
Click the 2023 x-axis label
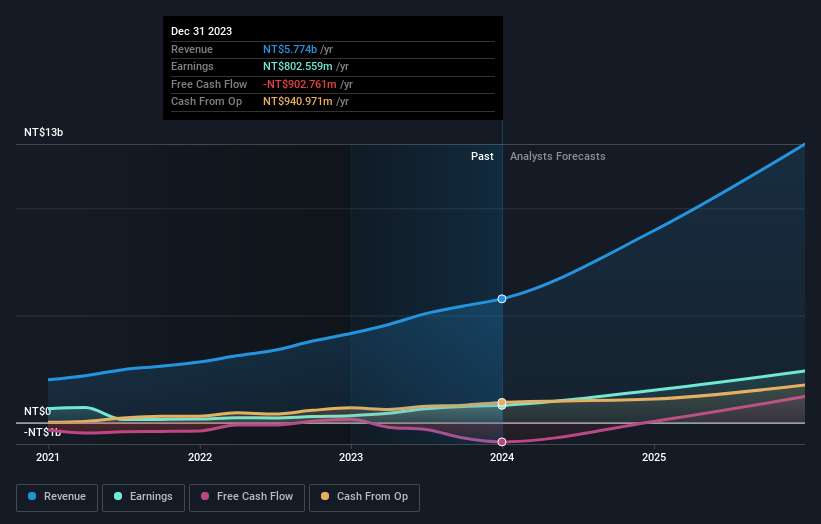(x=351, y=458)
